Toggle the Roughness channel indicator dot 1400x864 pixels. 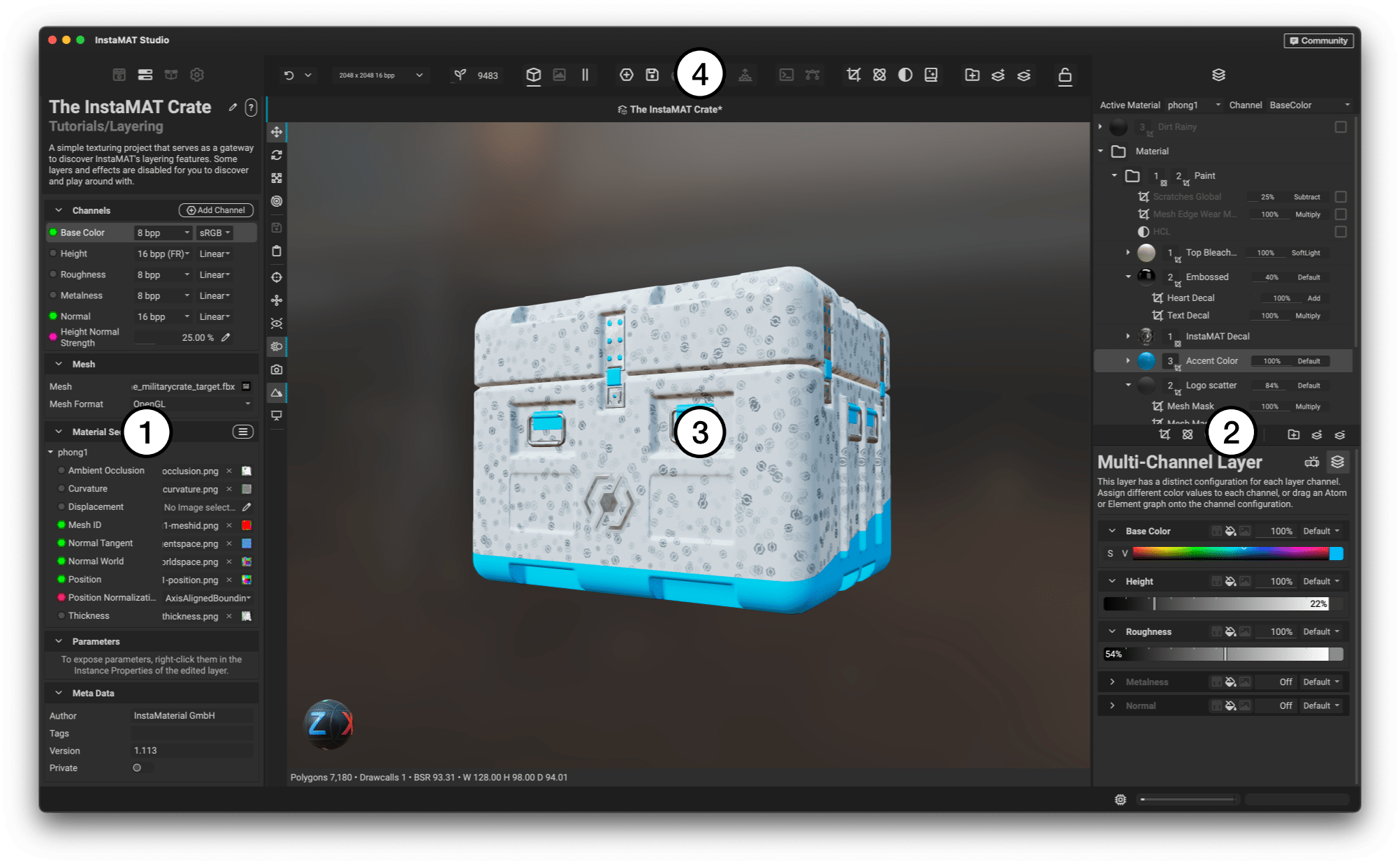point(53,274)
